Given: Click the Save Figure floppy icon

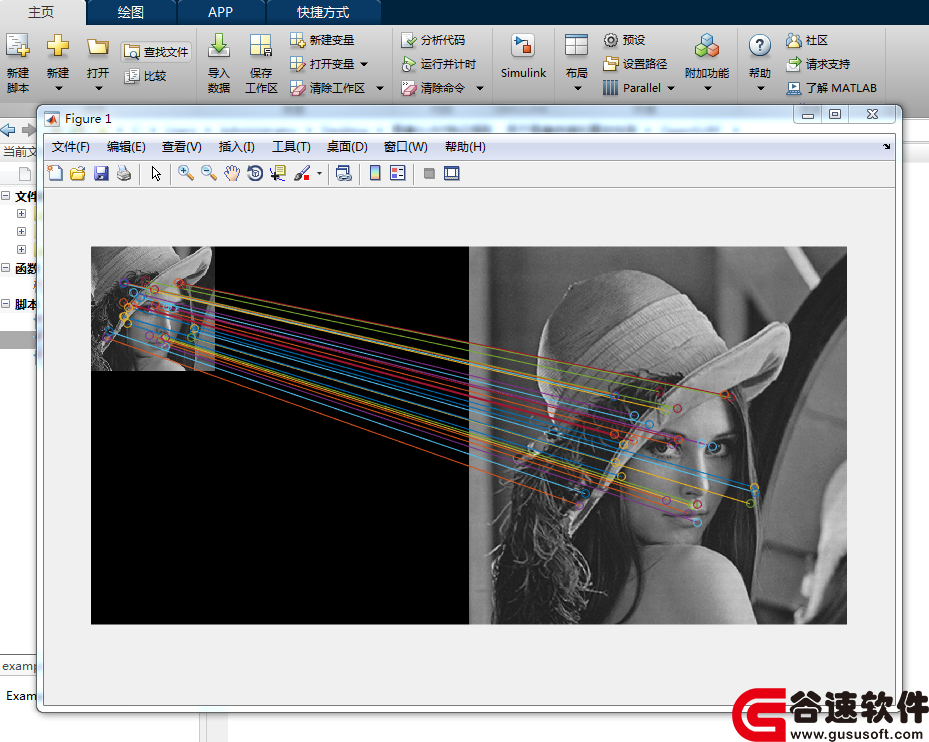Looking at the screenshot, I should point(101,173).
